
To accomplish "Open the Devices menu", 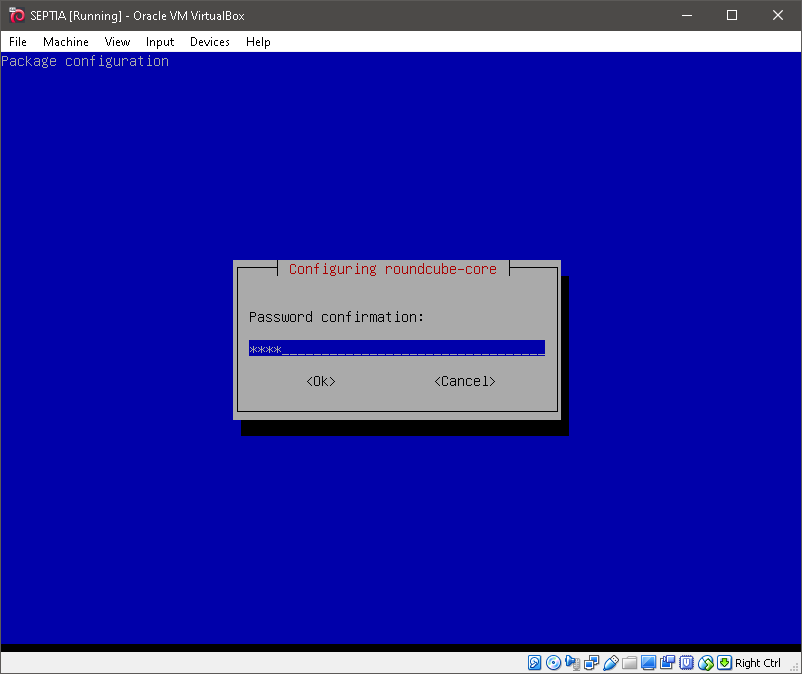I will pyautogui.click(x=210, y=42).
